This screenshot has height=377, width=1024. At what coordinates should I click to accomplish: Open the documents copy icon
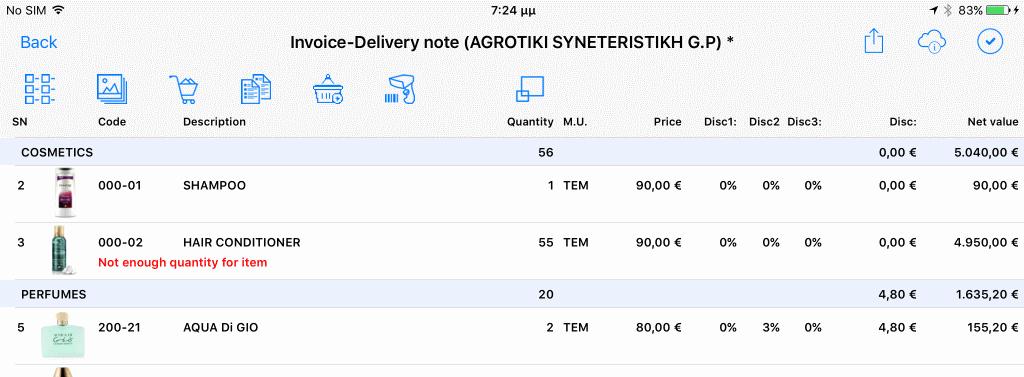(x=256, y=89)
